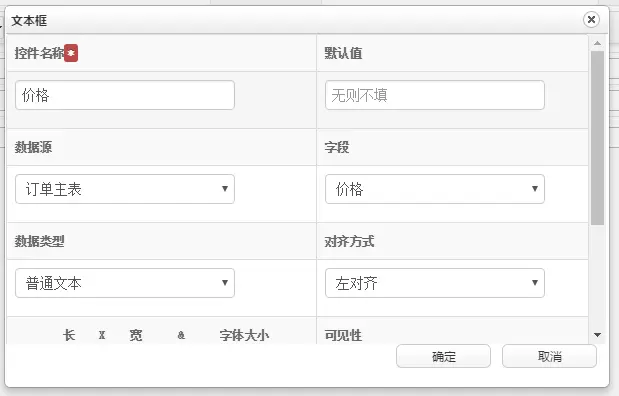Click the 控件名称 label

coord(39,53)
